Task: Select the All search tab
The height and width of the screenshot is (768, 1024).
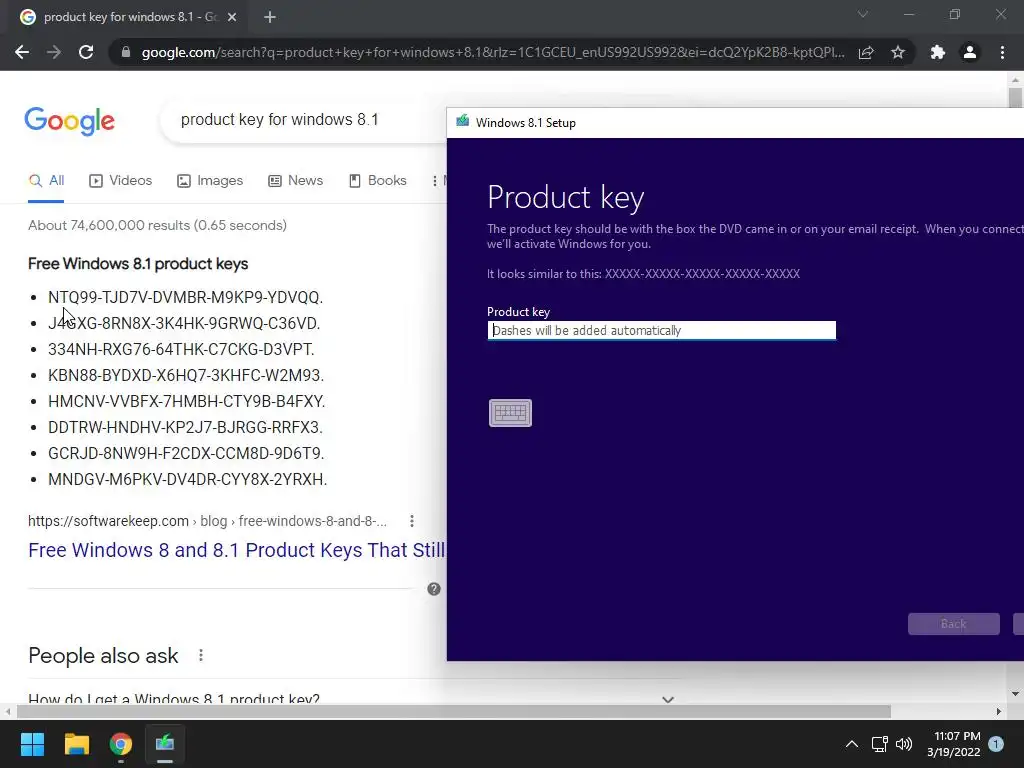Action: (x=46, y=181)
